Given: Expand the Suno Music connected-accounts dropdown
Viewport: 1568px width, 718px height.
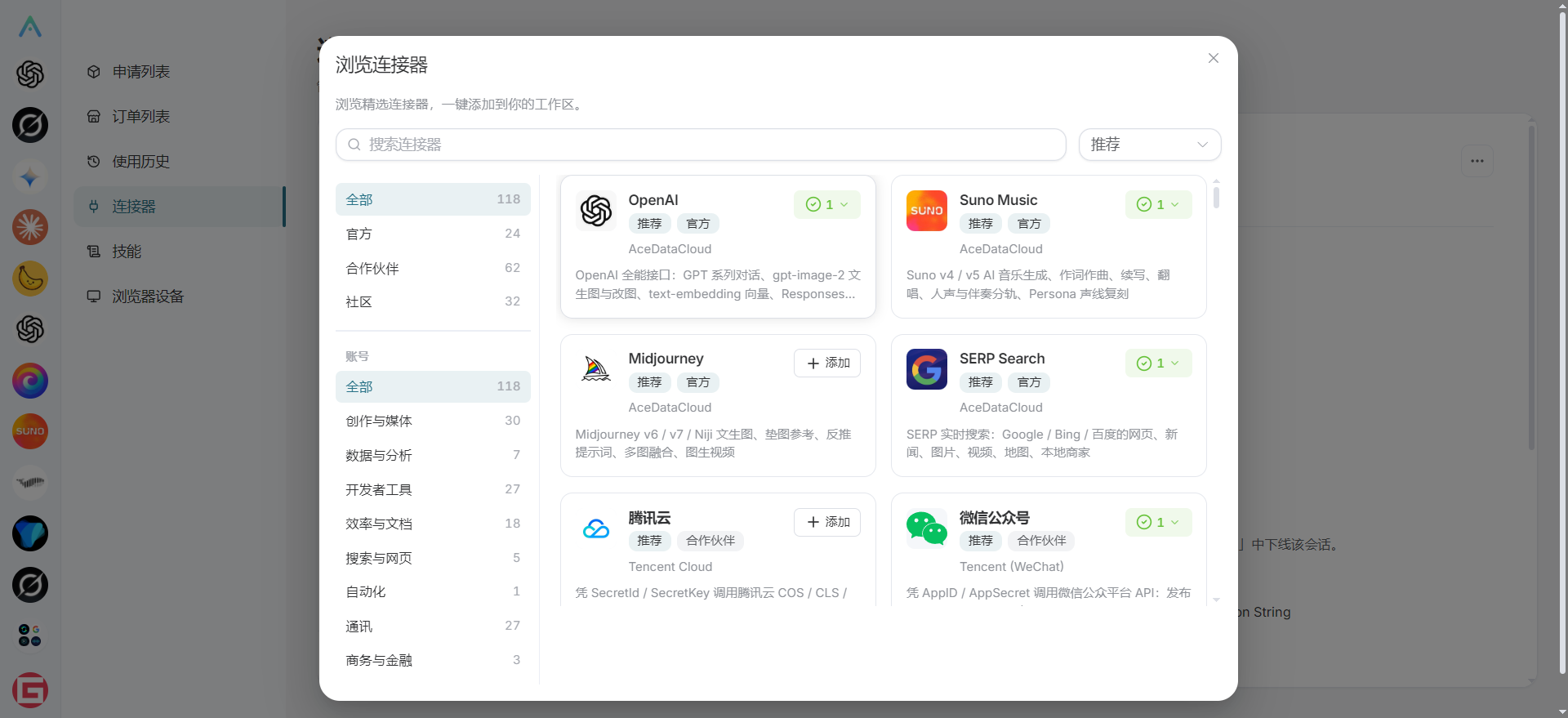Looking at the screenshot, I should (1159, 204).
